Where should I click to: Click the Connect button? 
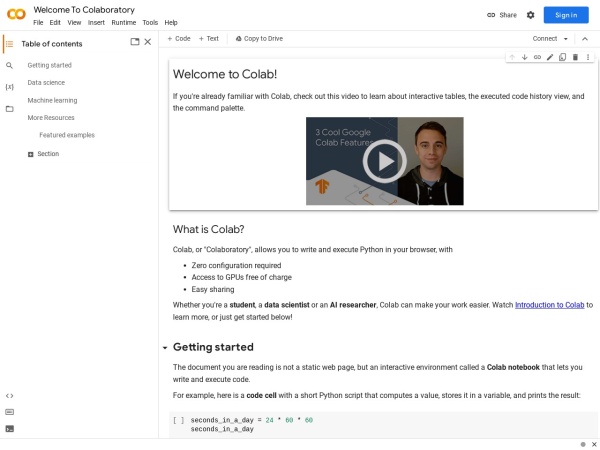click(545, 39)
